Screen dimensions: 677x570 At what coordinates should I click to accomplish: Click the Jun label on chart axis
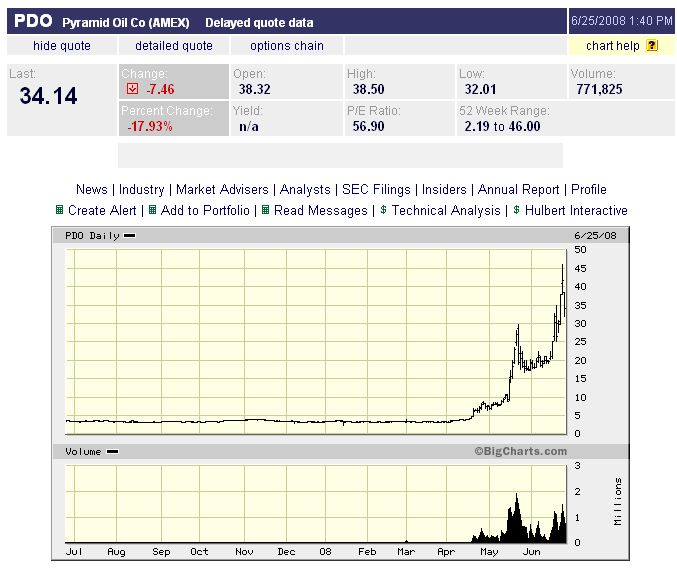531,552
